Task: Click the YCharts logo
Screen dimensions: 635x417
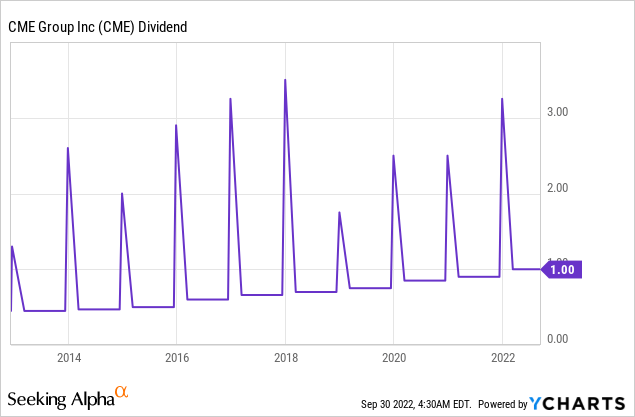Action: pos(577,404)
